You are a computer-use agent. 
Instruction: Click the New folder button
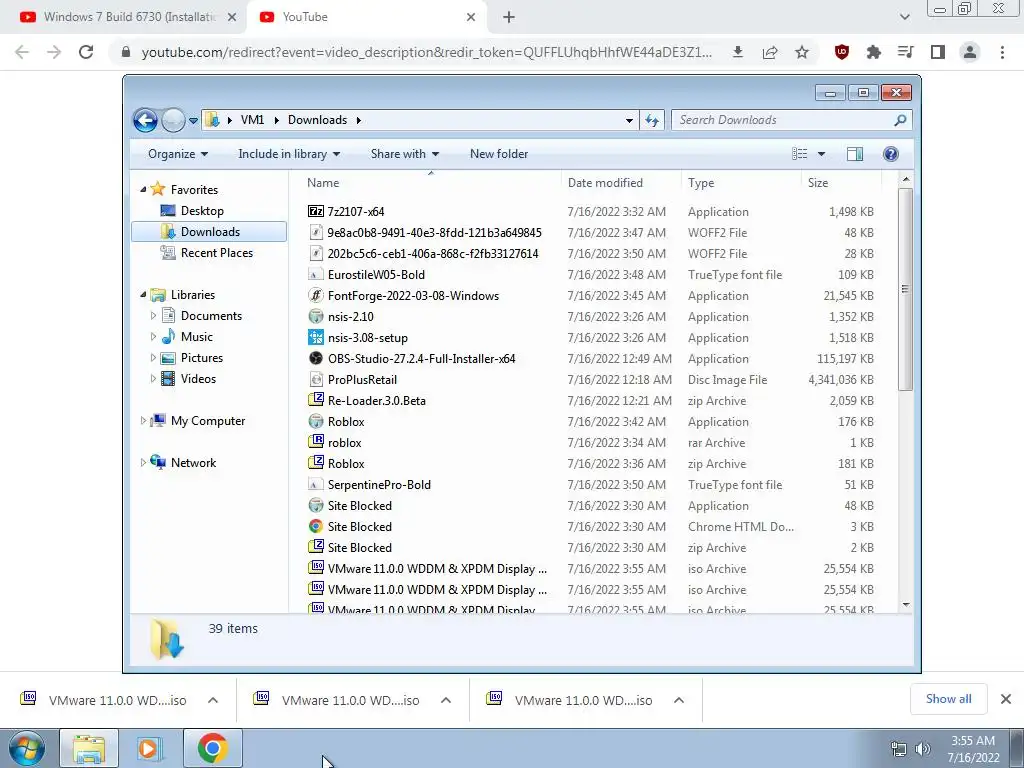[499, 154]
